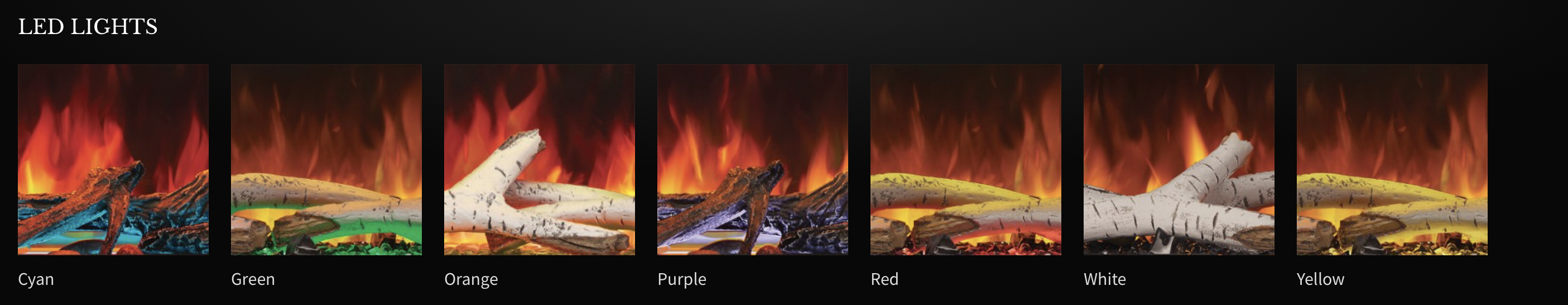Click the Cyan text label
Screen dimensions: 1568x305
coord(36,279)
